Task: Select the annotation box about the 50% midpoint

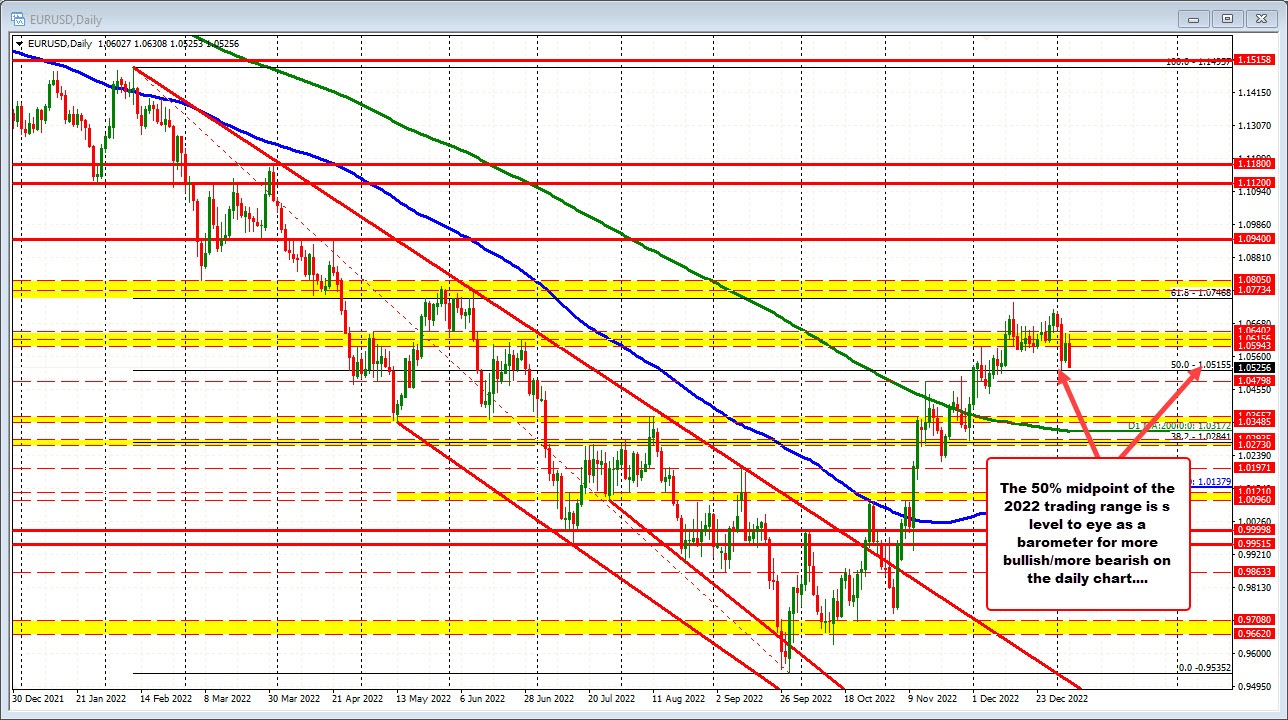Action: 1088,533
